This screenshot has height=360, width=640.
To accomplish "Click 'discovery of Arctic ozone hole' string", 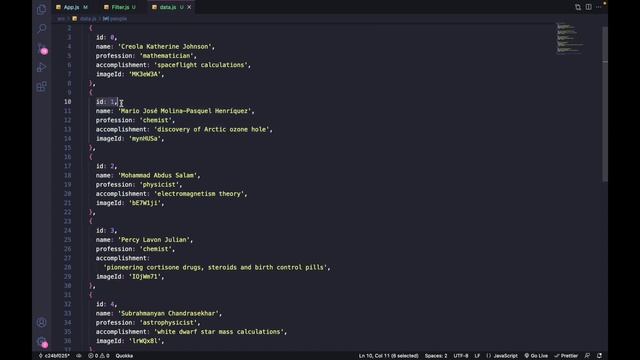I will coord(211,129).
